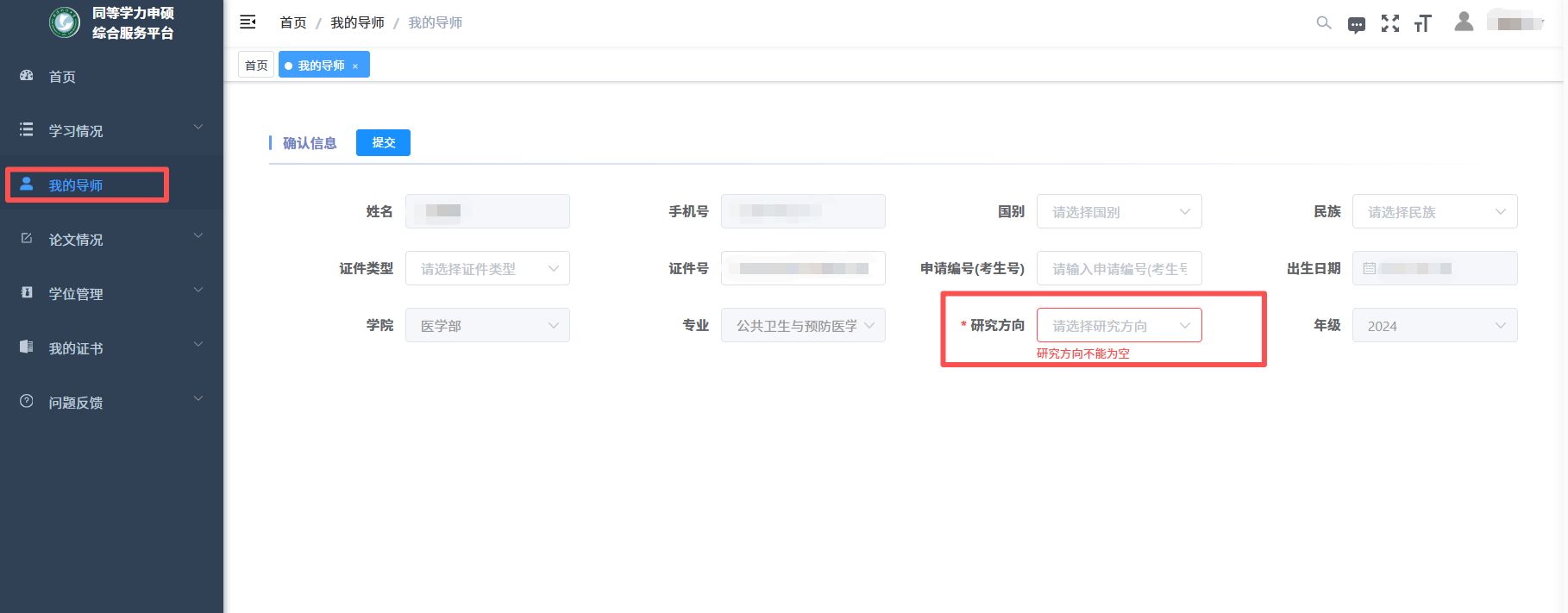The height and width of the screenshot is (613, 1568).
Task: Expand the 论文情况 sidebar menu
Action: coord(111,239)
